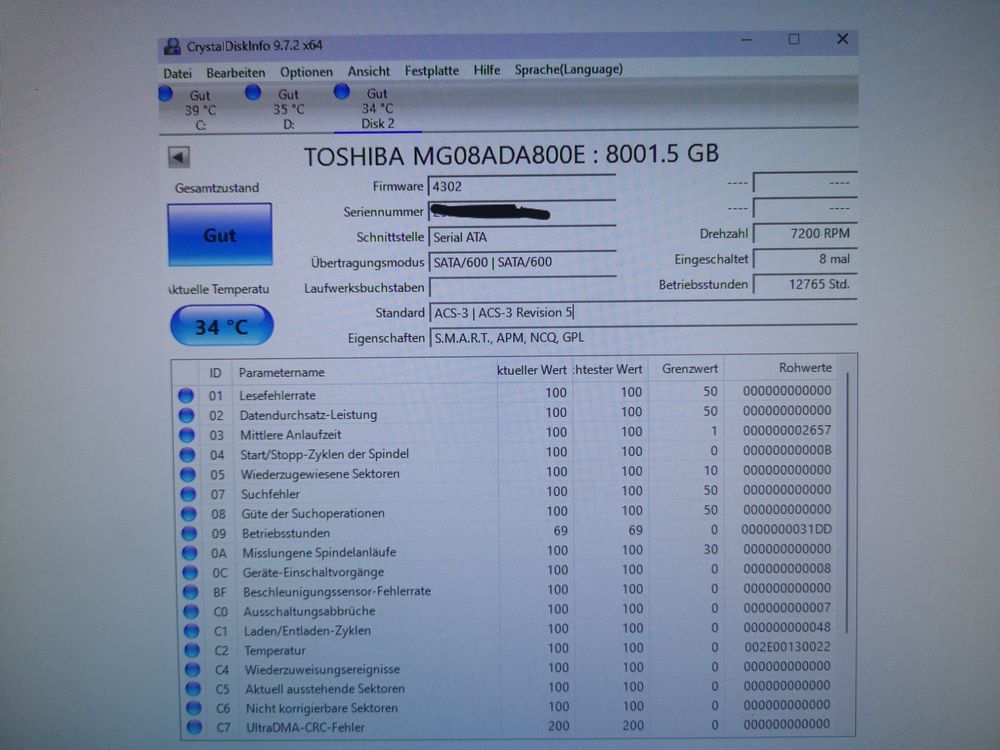Select the Temperatur parameter name
This screenshot has height=750, width=1000.
275,651
